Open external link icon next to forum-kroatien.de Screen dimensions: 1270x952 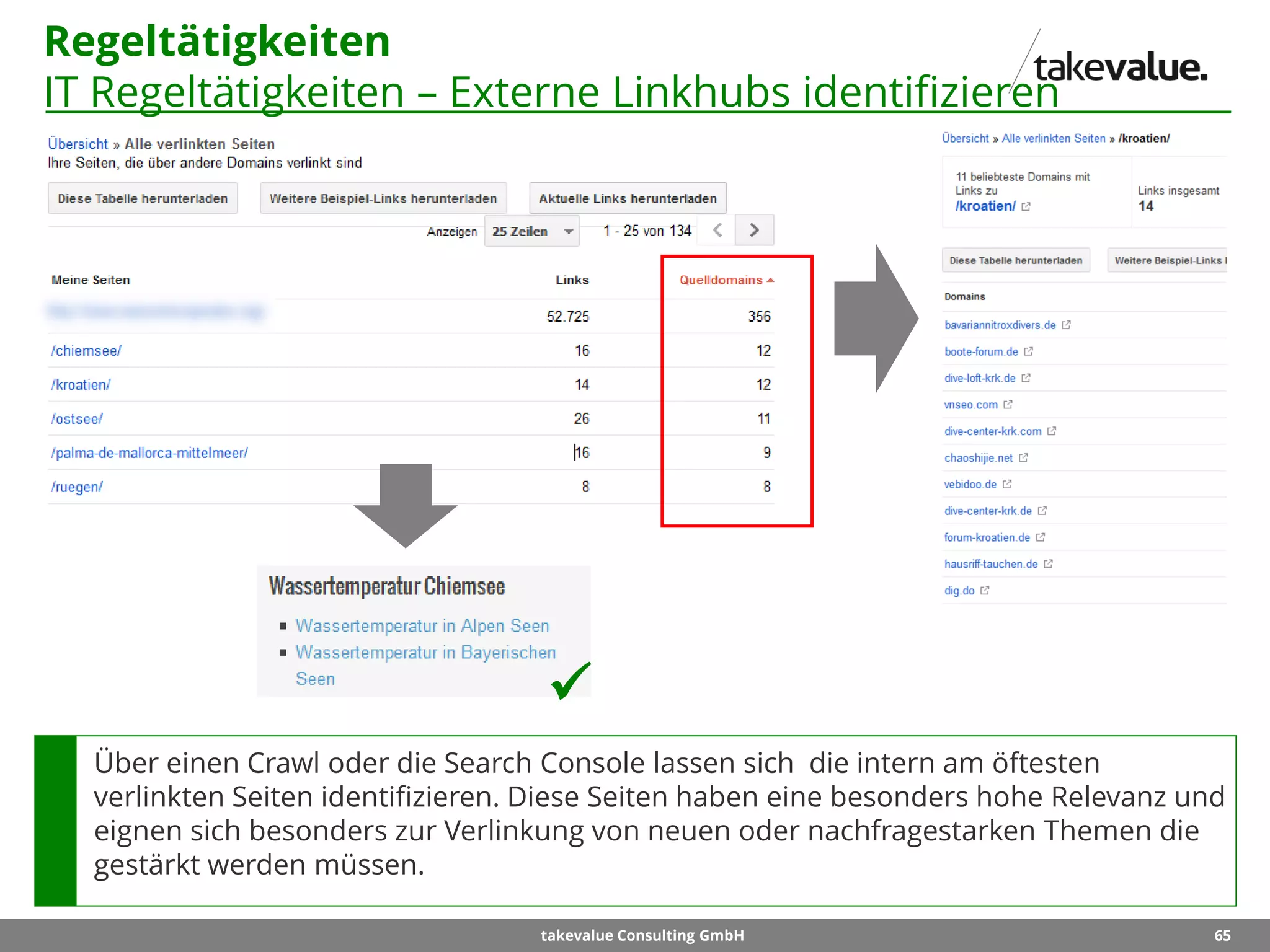[x=1041, y=537]
